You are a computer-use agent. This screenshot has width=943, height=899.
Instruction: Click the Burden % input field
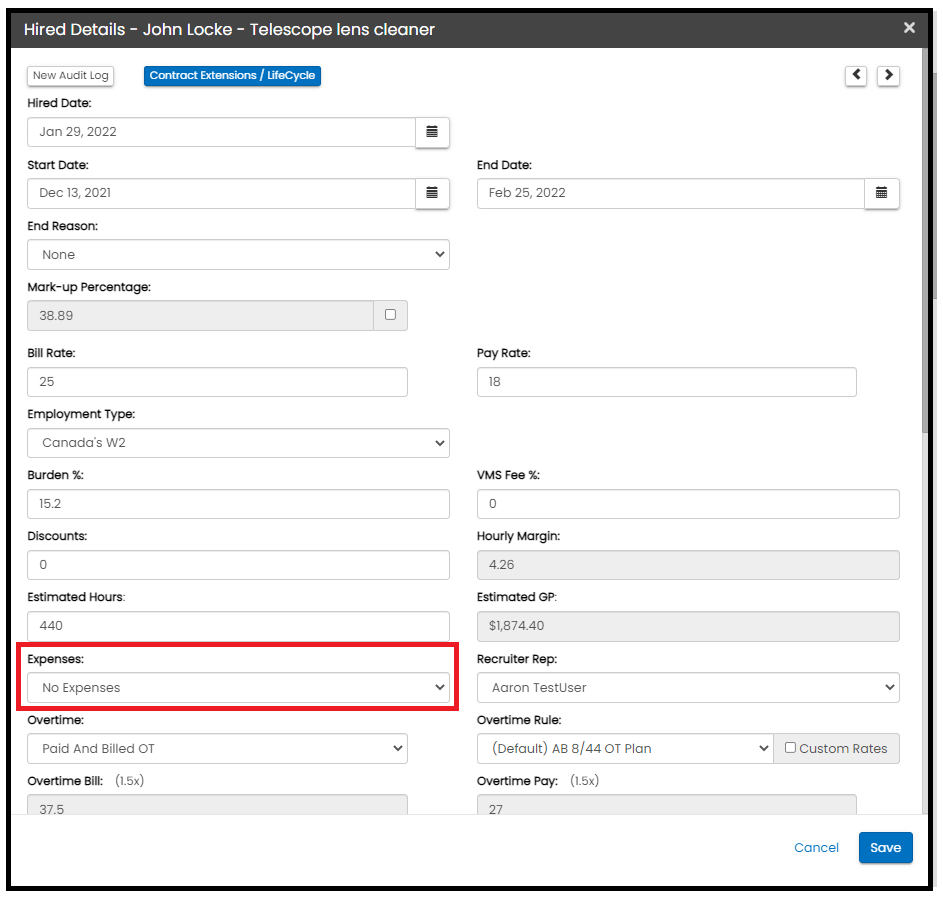[x=238, y=504]
